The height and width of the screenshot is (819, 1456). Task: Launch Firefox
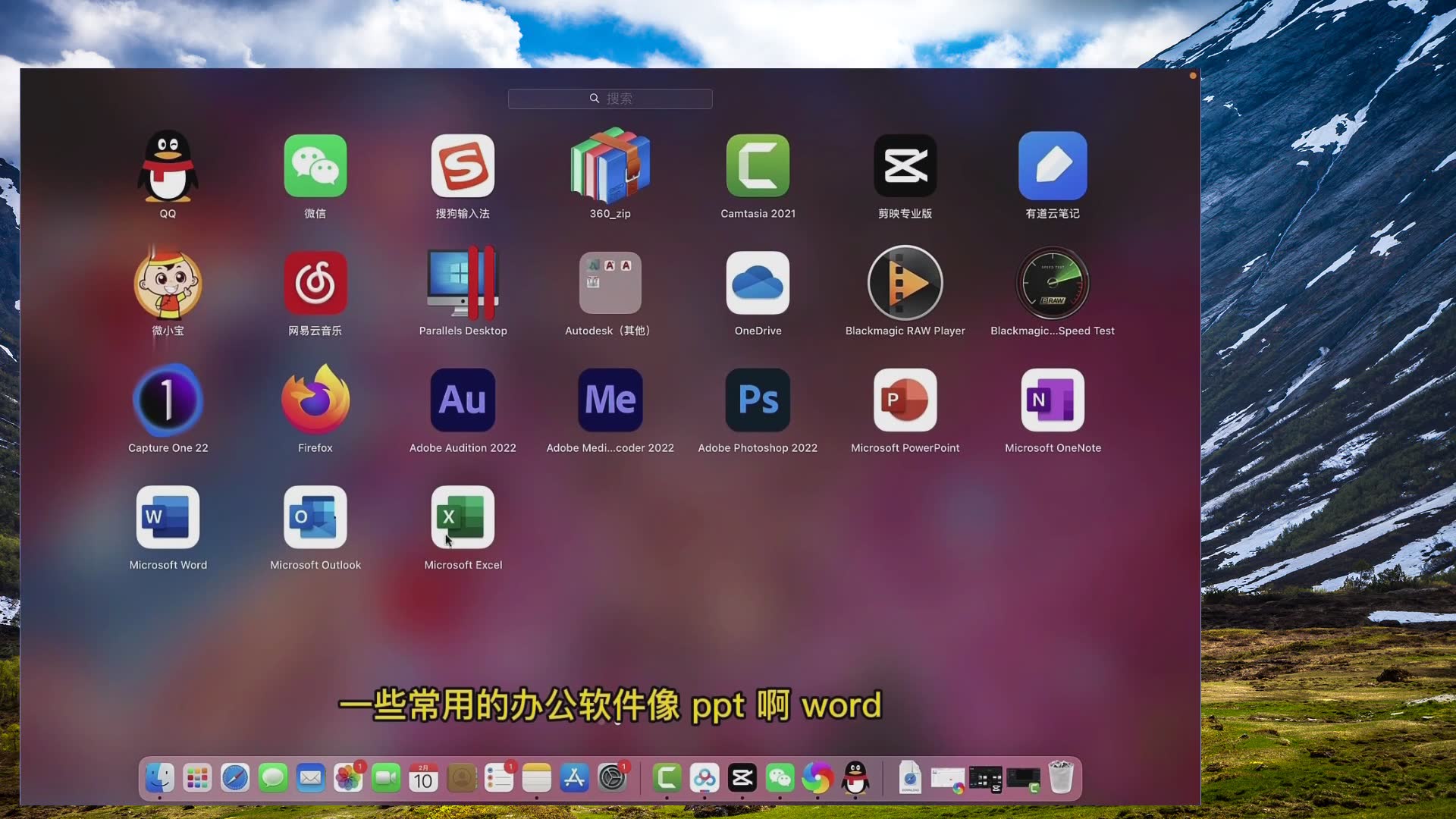click(315, 400)
